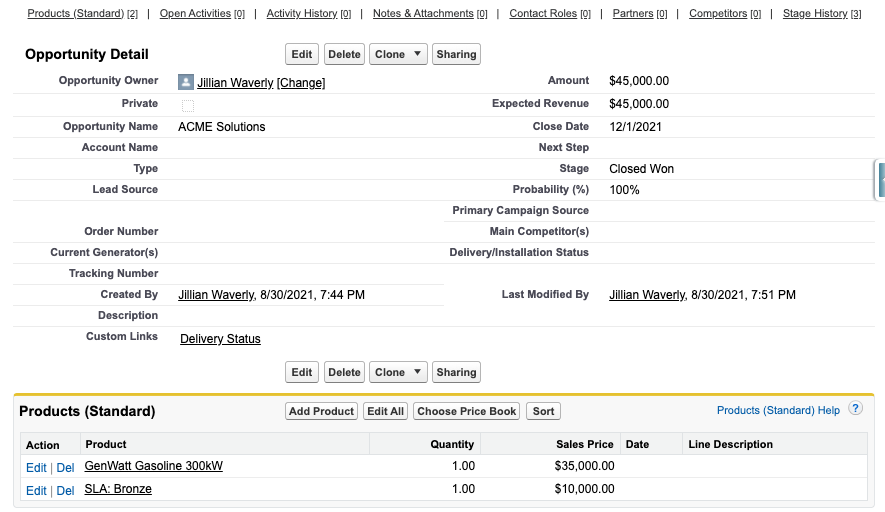
Task: Click the Edit All button
Action: click(385, 411)
